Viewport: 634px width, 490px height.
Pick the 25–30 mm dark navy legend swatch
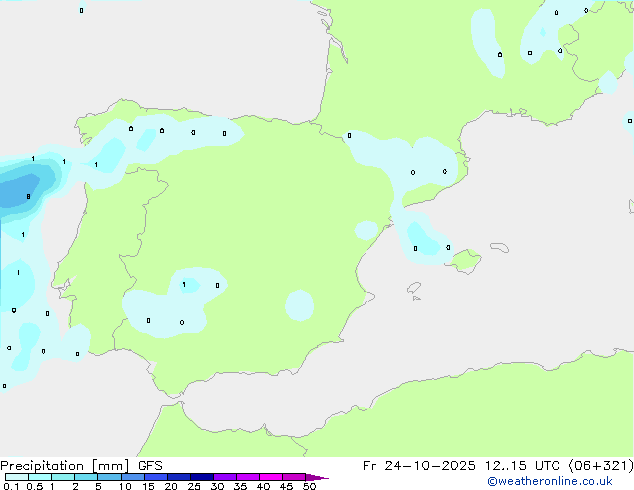[202, 477]
